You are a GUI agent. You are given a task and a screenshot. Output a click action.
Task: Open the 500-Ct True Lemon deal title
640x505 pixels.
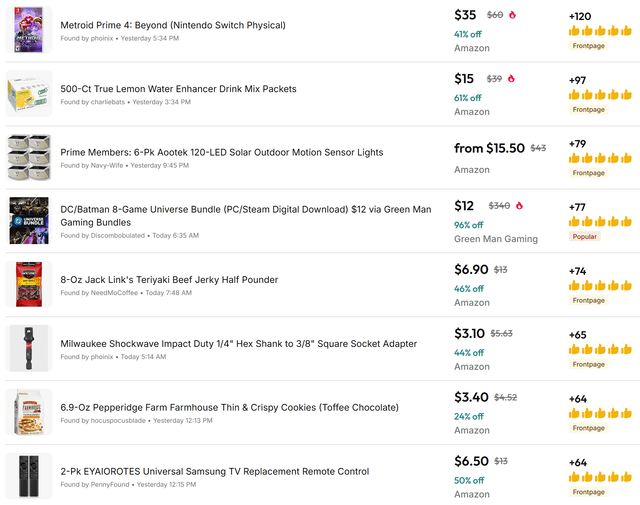point(178,89)
